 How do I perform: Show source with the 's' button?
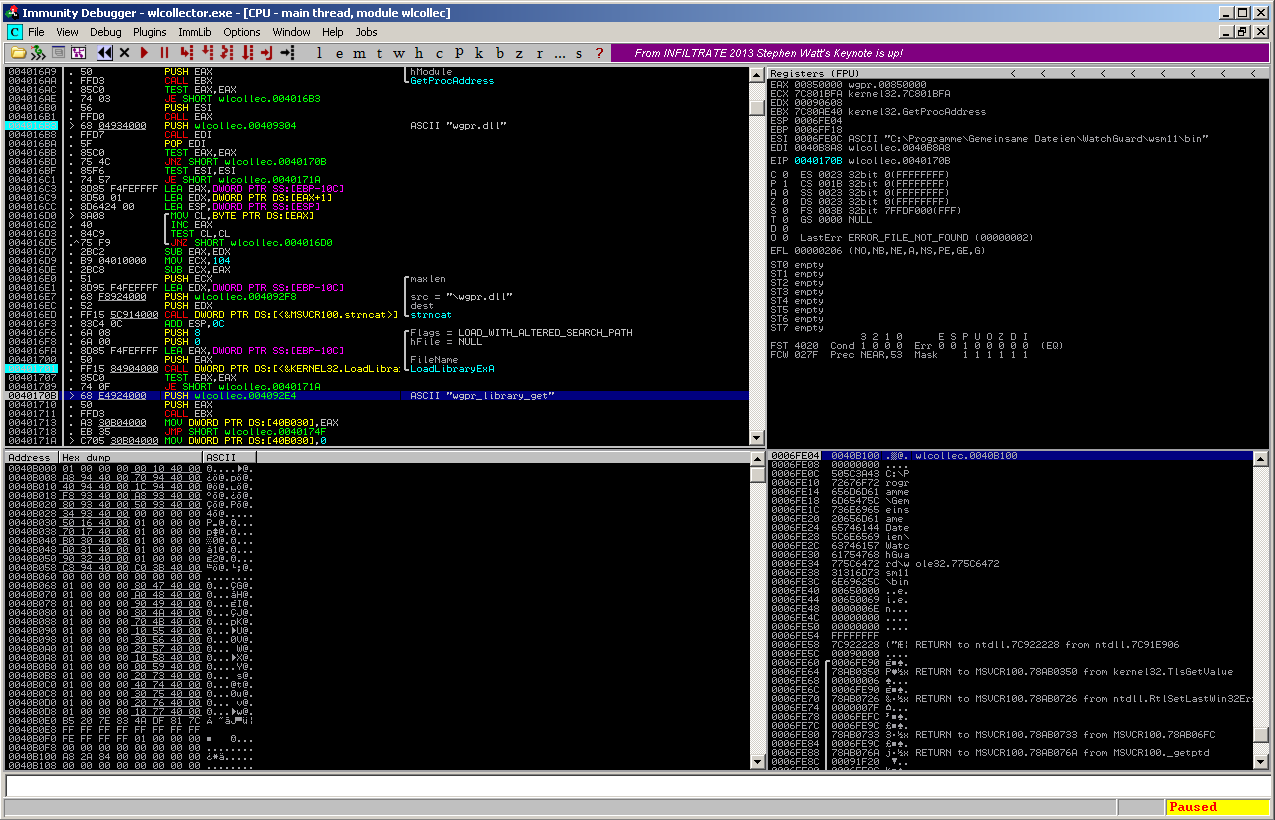[579, 52]
